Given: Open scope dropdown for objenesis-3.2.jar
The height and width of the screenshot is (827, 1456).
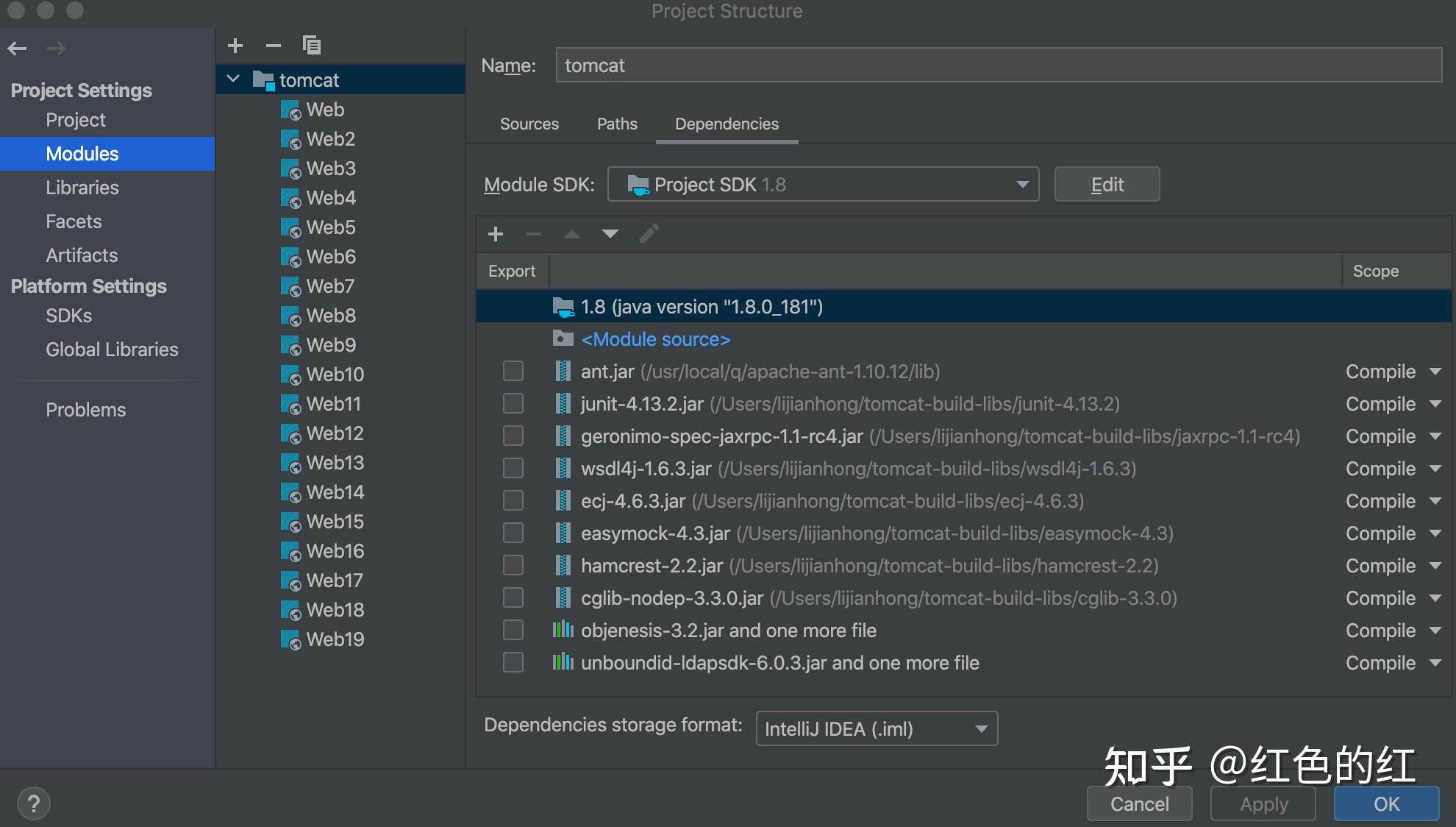Looking at the screenshot, I should point(1435,631).
